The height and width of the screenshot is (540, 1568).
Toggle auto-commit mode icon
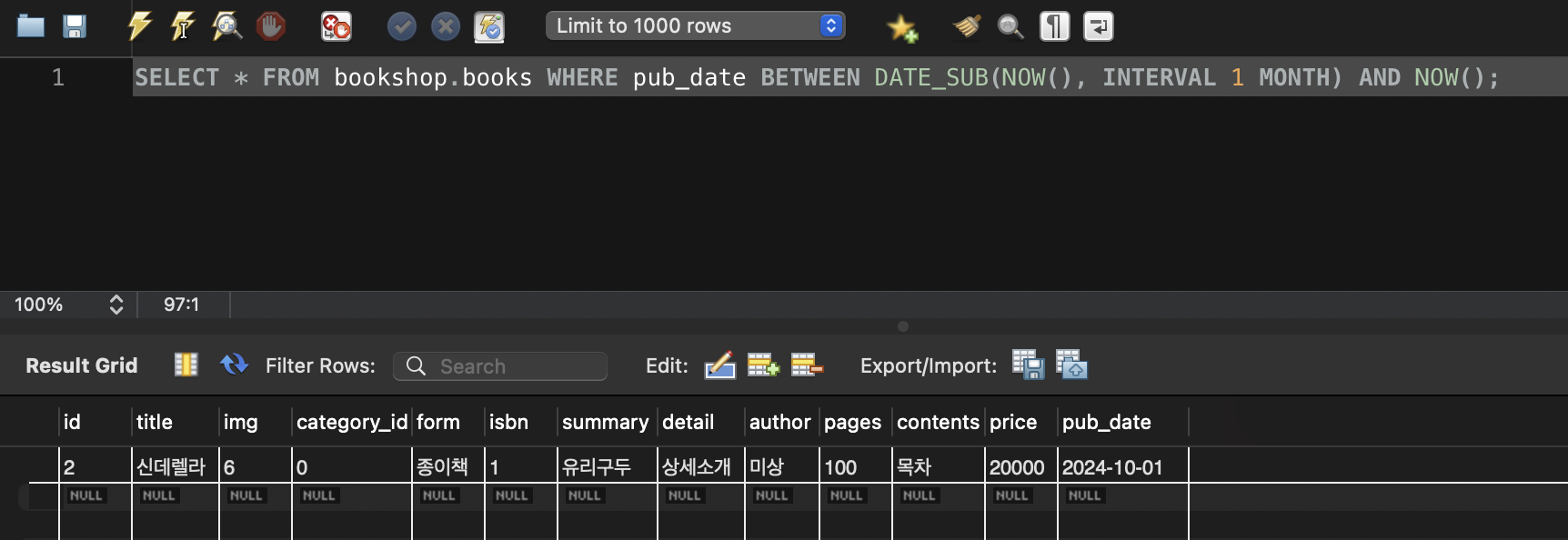pos(489,26)
